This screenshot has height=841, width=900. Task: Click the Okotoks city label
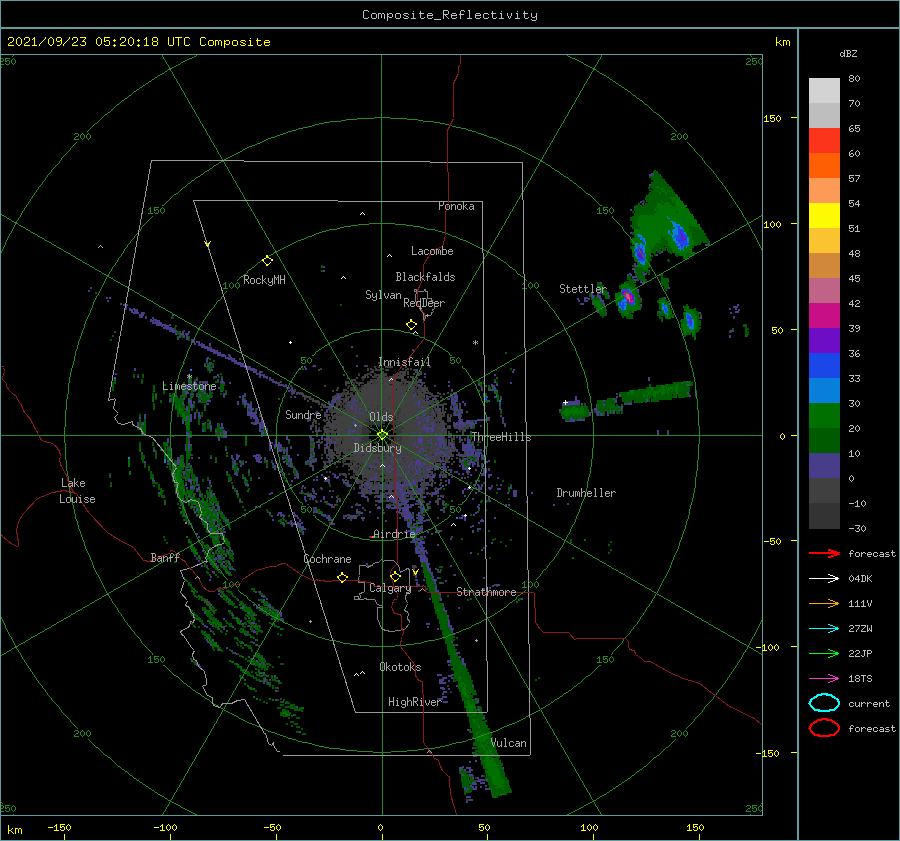tap(400, 667)
